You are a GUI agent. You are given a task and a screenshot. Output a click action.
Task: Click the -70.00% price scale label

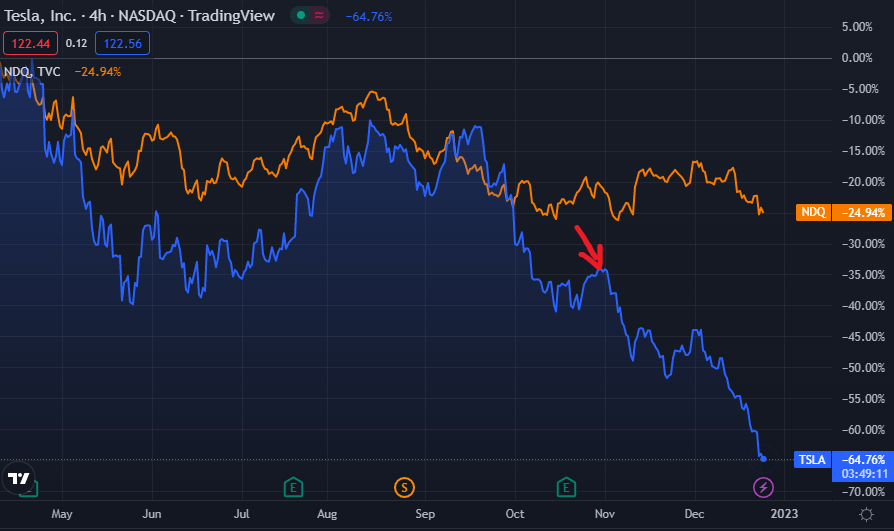863,492
